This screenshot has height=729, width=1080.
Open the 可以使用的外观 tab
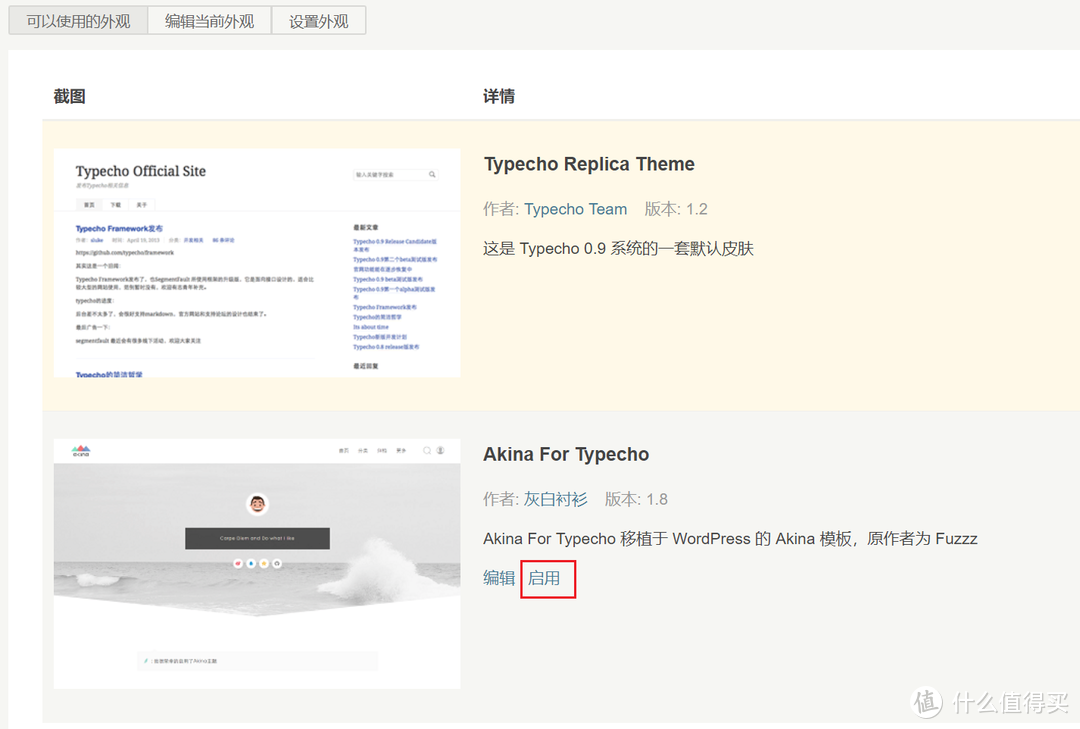[79, 21]
